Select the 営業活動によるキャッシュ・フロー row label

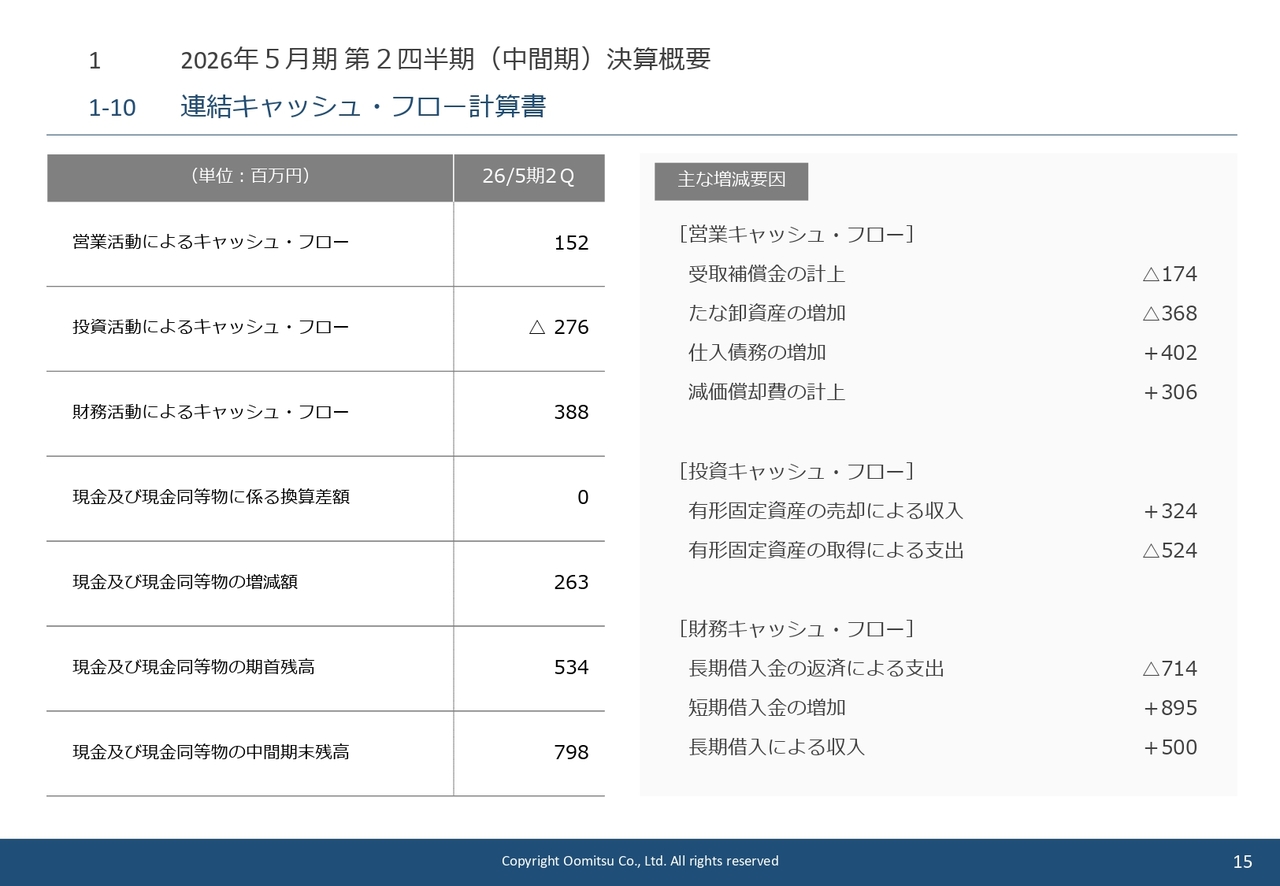[x=211, y=242]
